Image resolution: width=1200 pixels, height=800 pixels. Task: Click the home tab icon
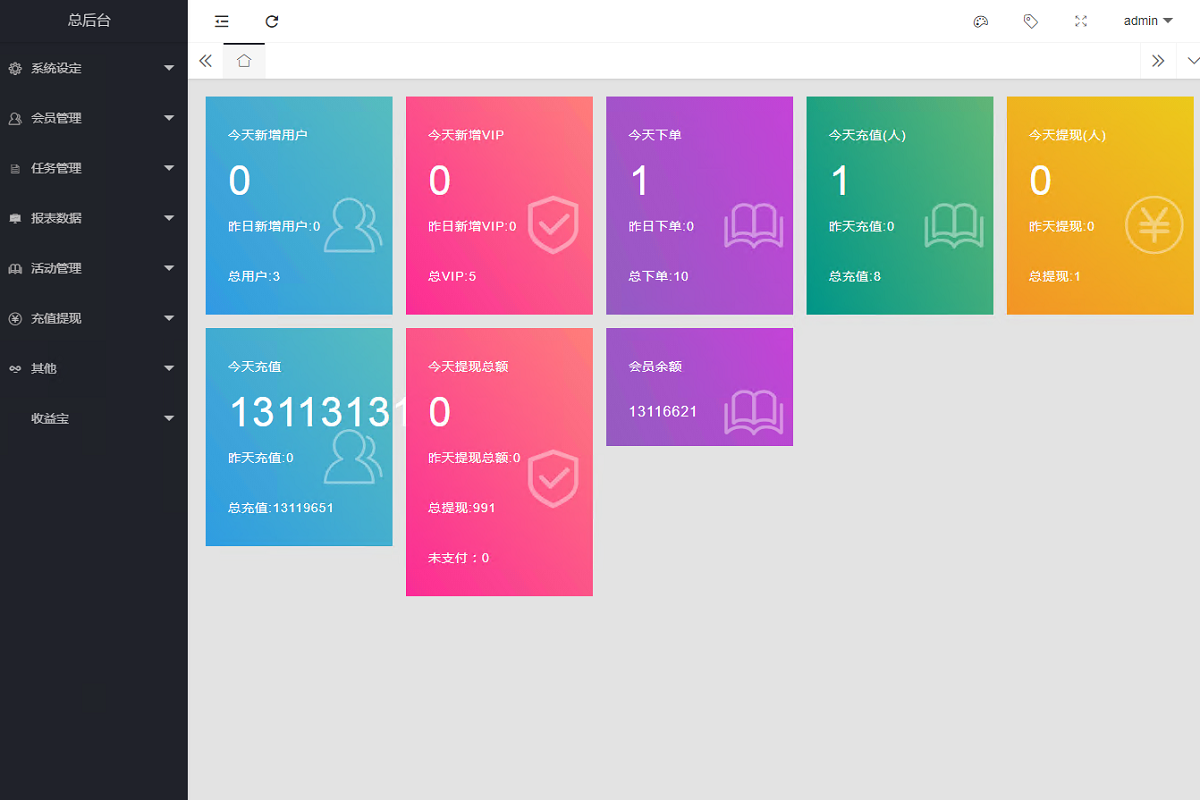(x=244, y=61)
